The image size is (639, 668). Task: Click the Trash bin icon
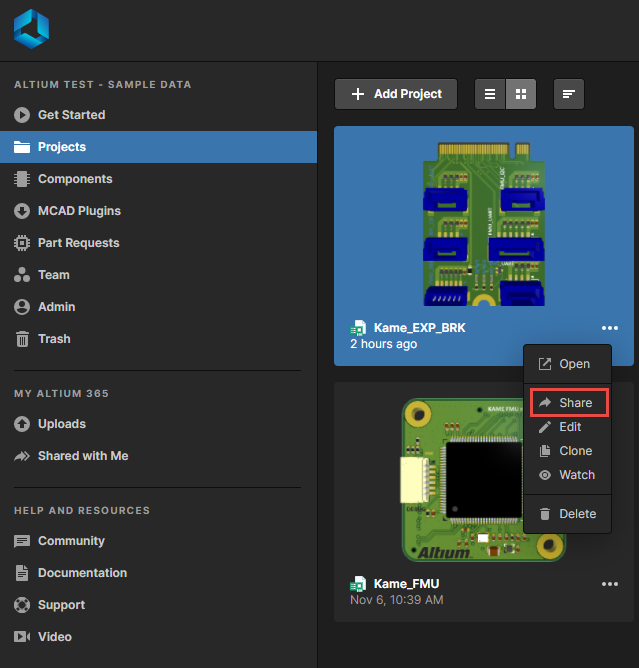tap(22, 339)
